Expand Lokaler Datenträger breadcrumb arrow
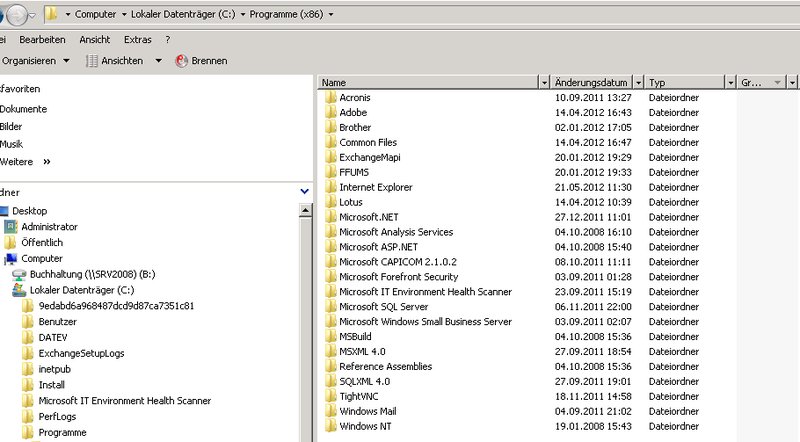This screenshot has width=800, height=442. point(242,14)
